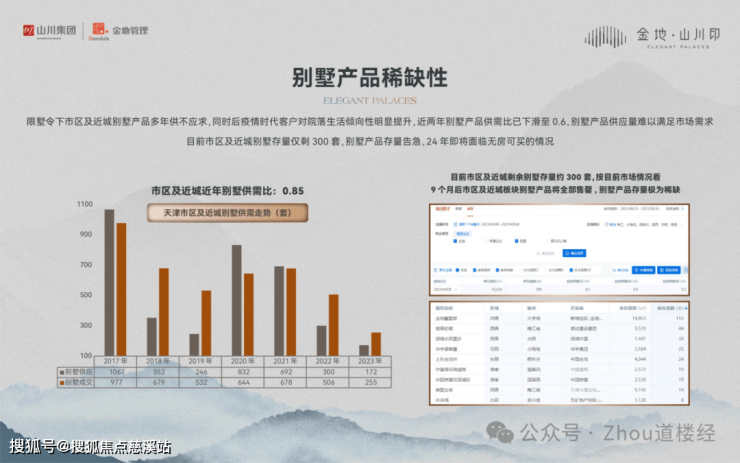Click the orange 别墅成交 legend swatch

tap(61, 383)
